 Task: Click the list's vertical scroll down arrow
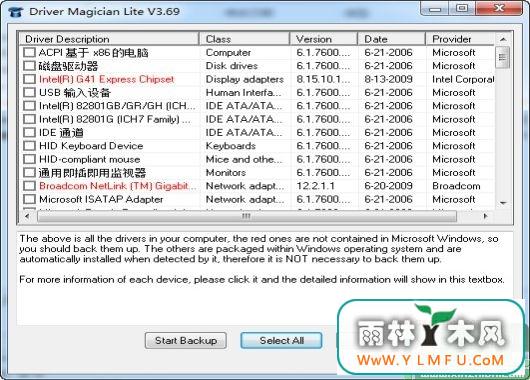tap(503, 203)
